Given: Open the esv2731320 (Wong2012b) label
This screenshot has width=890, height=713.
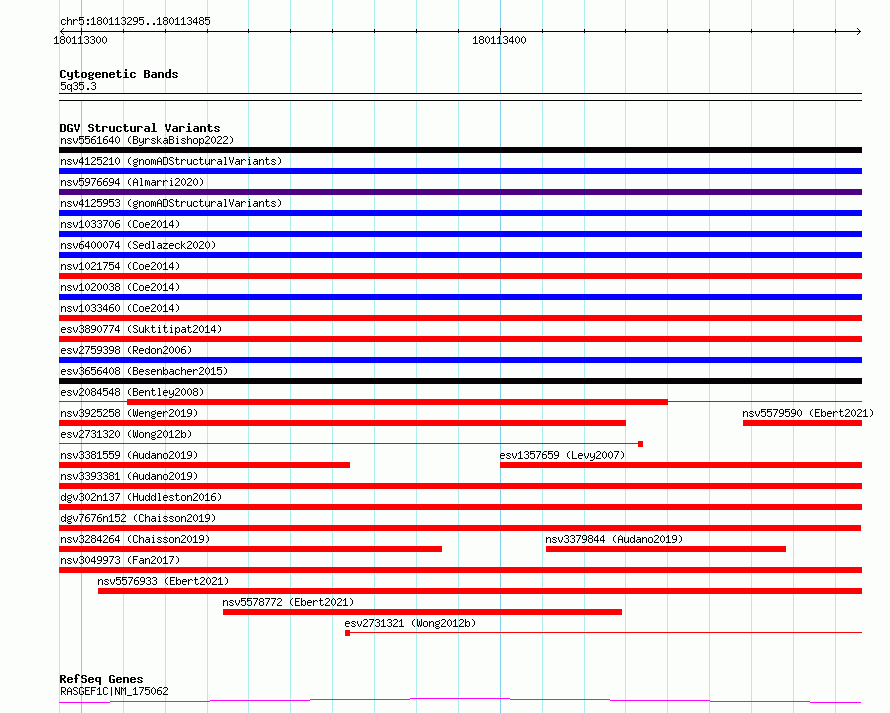Looking at the screenshot, I should [x=126, y=434].
